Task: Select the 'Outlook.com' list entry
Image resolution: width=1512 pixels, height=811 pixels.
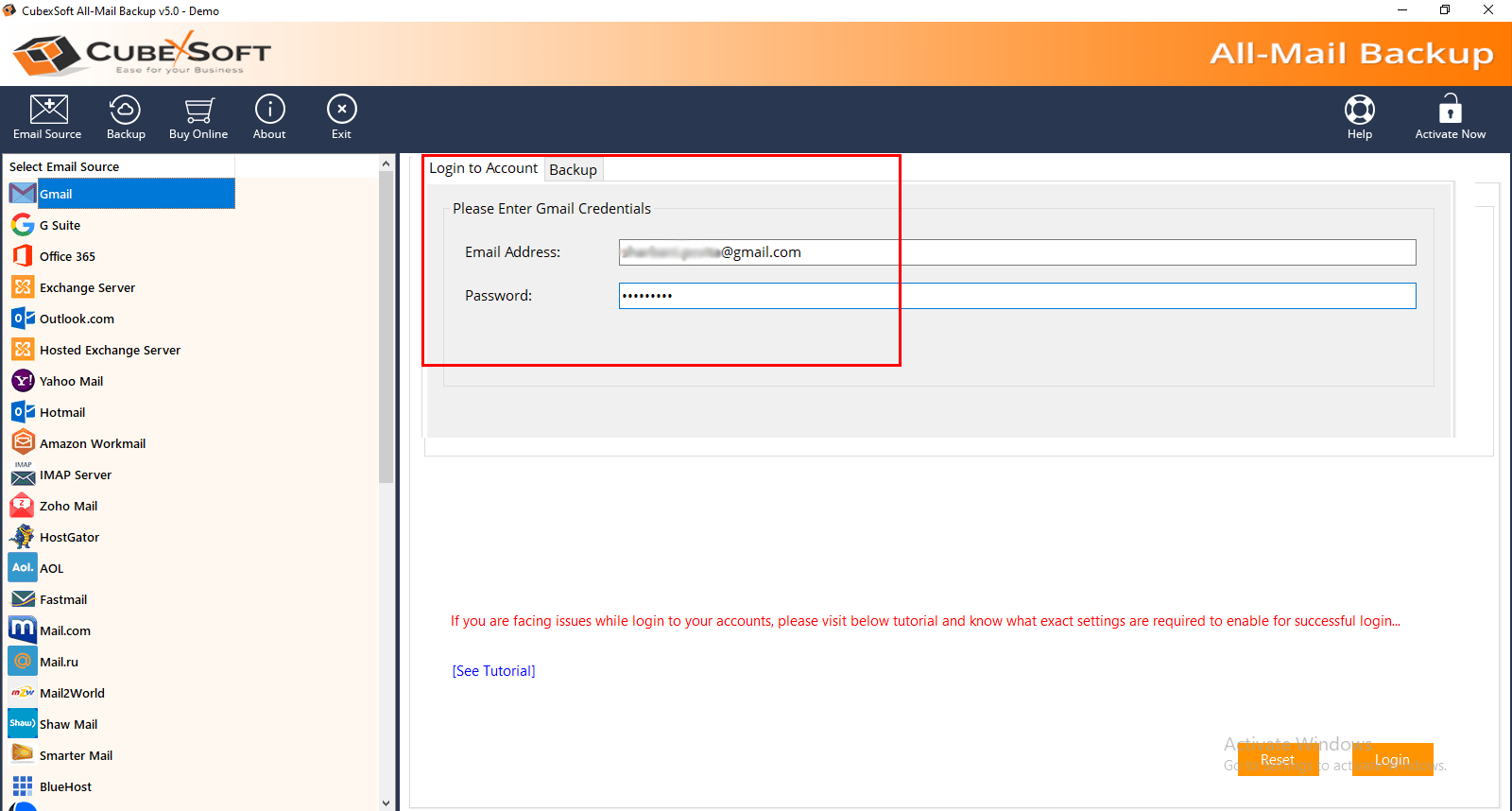Action: (77, 319)
